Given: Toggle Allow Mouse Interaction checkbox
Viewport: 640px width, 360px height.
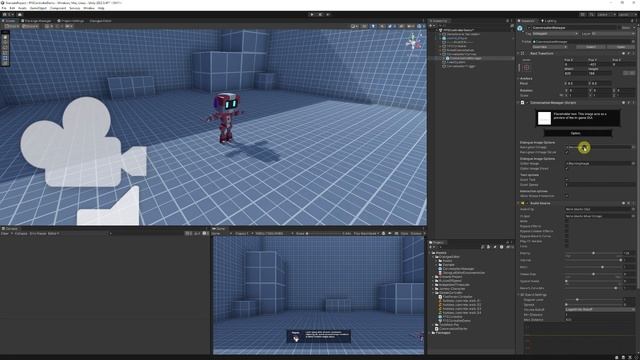Looking at the screenshot, I should coord(567,196).
